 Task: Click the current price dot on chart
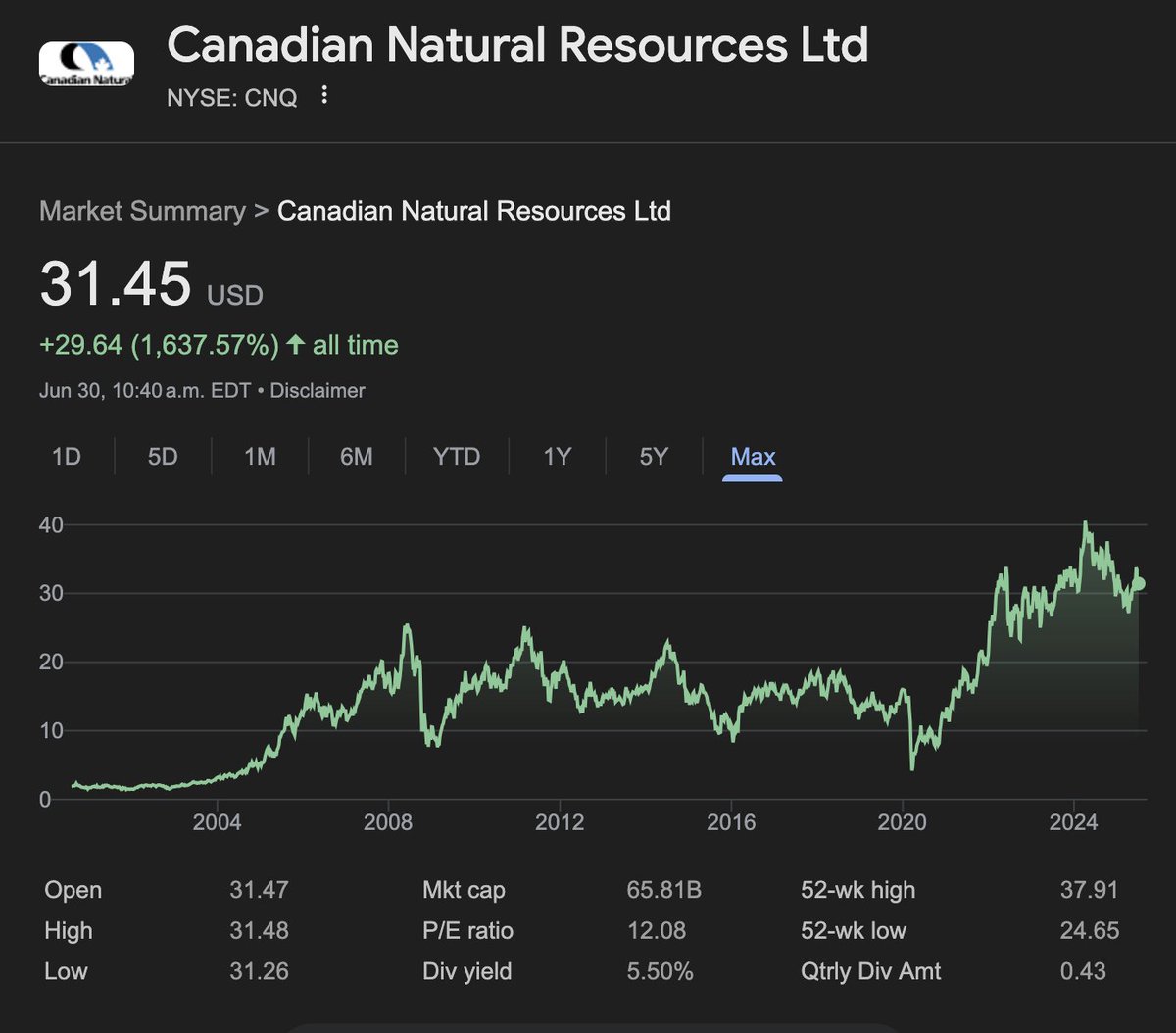[1138, 583]
